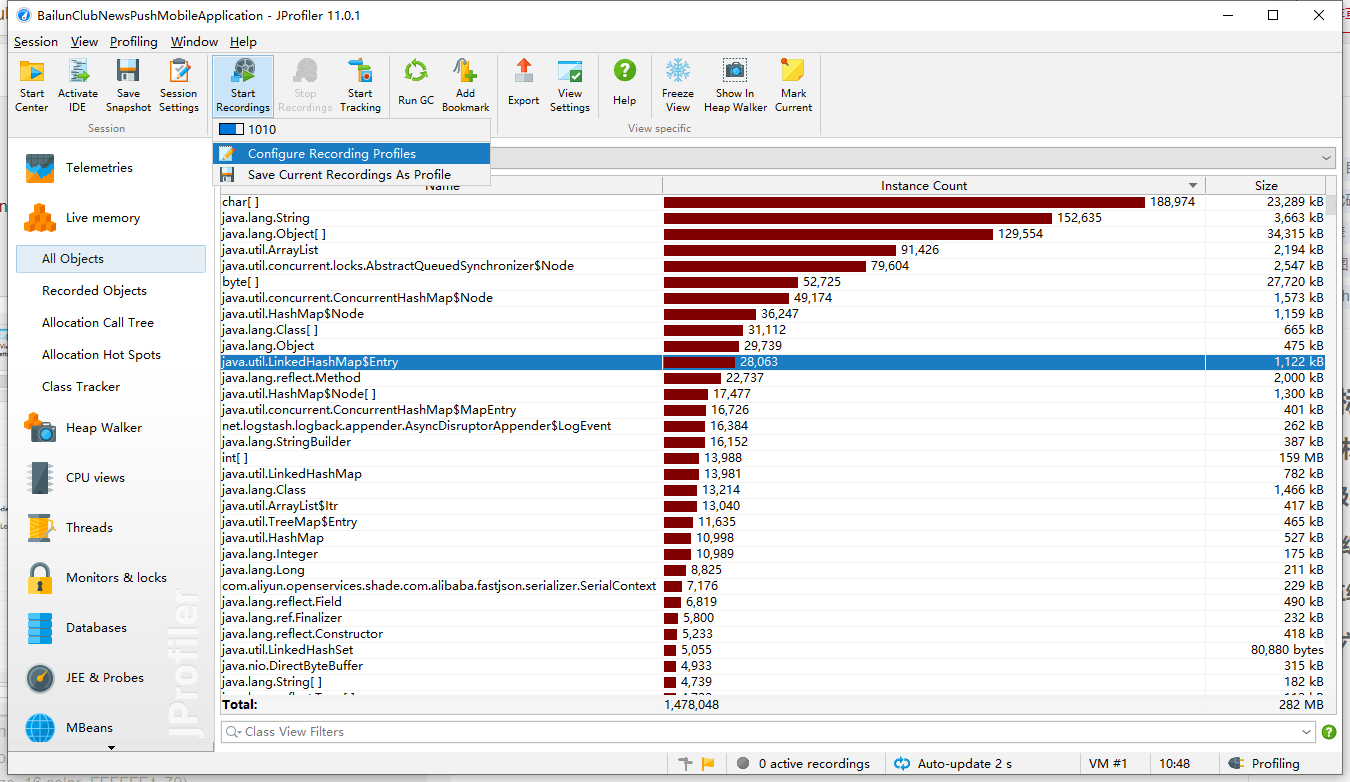Open View Settings from toolbar
Screen dimensions: 1350x782
(x=570, y=86)
